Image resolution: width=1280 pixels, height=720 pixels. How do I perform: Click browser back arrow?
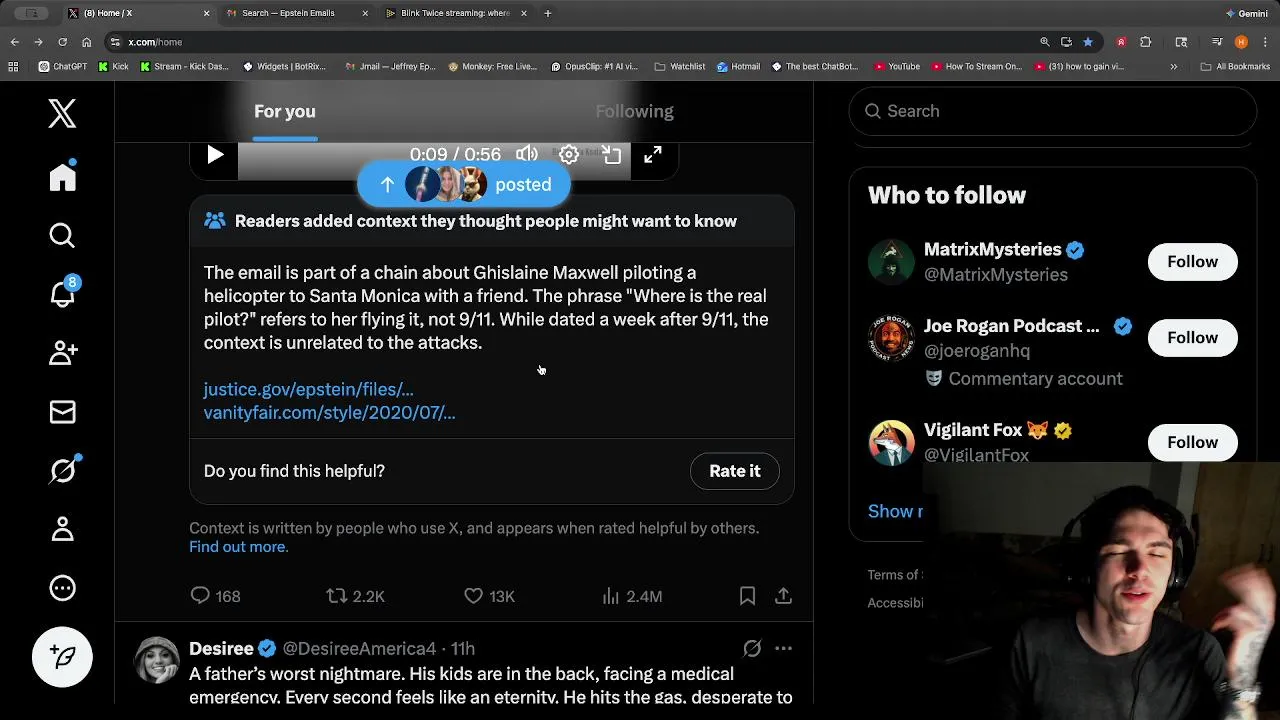[14, 42]
